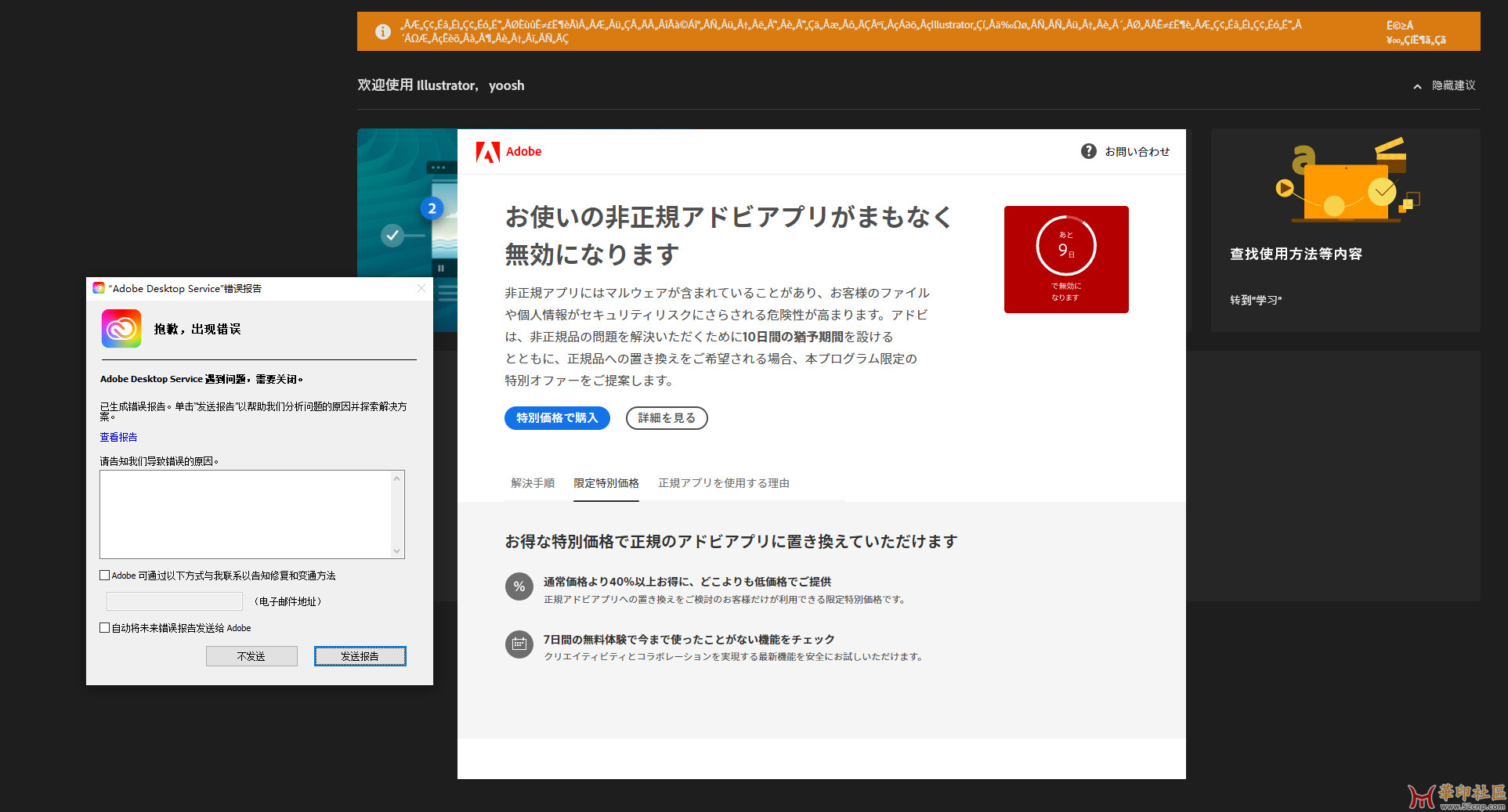Viewport: 1508px width, 812px height.
Task: Open the 正規アプリを使用する理由 tab
Action: click(x=724, y=483)
